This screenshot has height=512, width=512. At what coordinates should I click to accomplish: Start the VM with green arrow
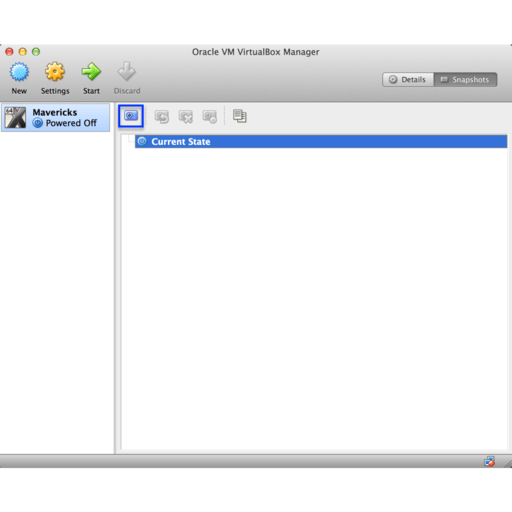point(91,71)
